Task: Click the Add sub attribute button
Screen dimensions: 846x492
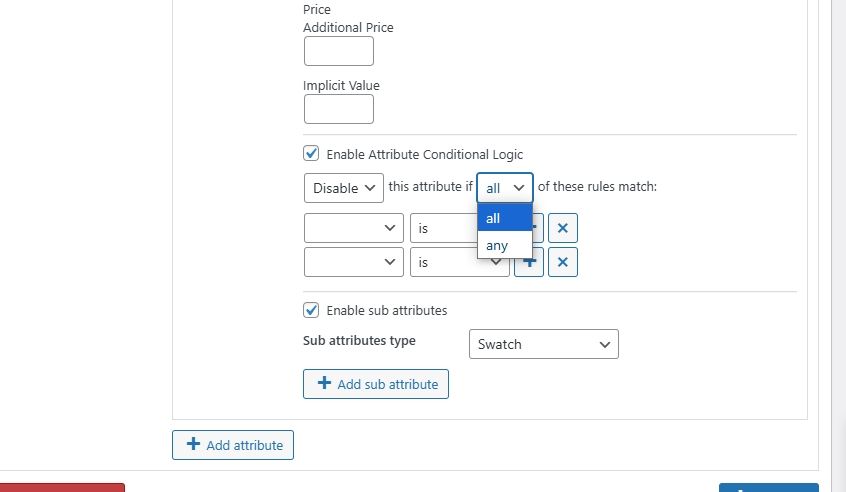Action: (x=376, y=384)
